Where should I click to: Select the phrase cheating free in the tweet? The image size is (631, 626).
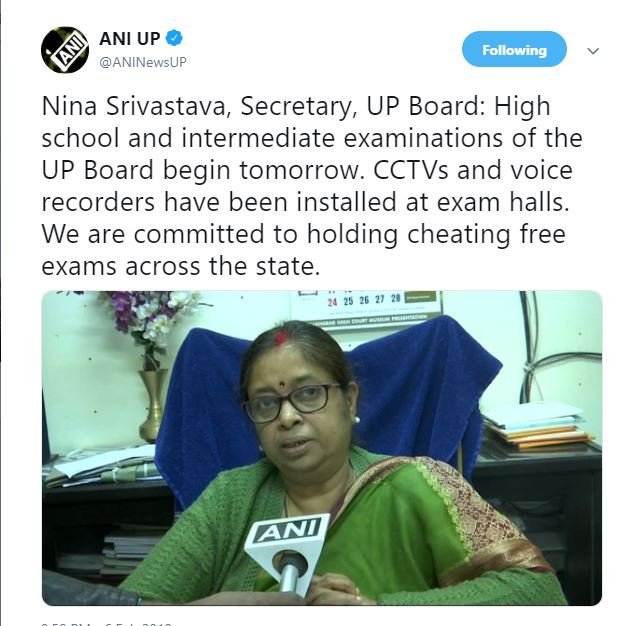[487, 235]
